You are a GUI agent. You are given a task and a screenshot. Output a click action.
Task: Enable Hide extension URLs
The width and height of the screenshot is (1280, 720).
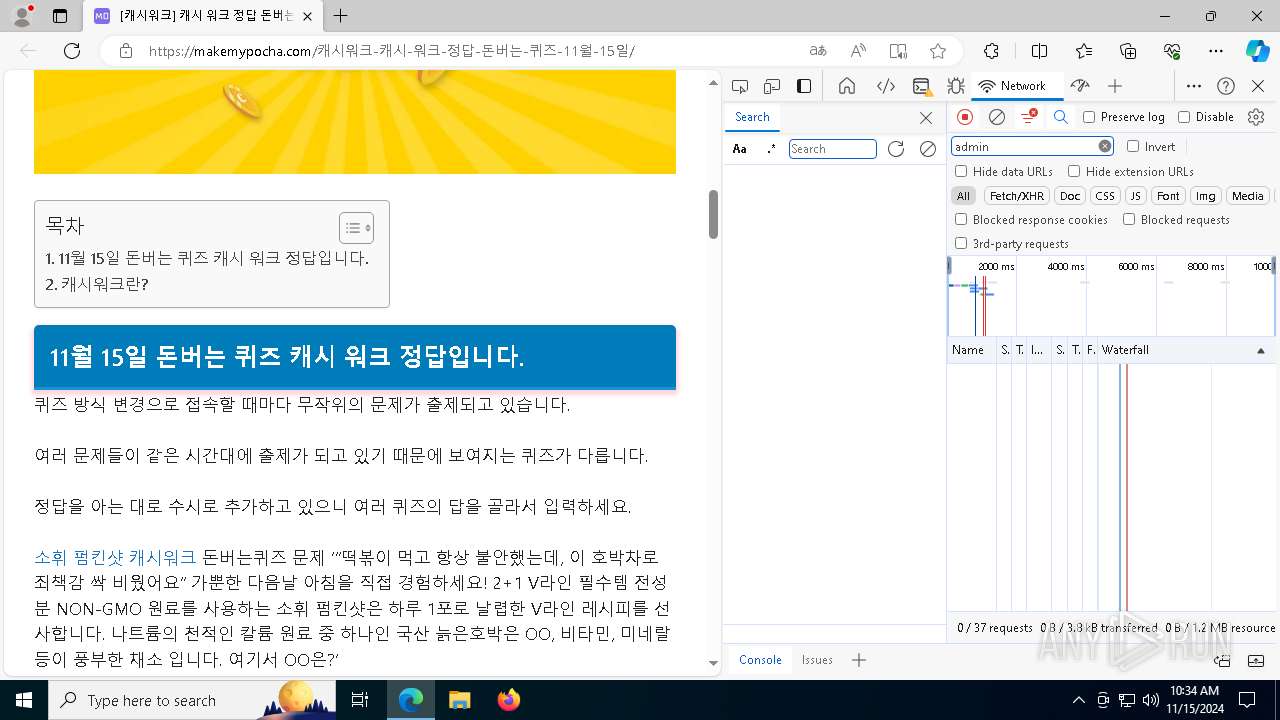1074,171
